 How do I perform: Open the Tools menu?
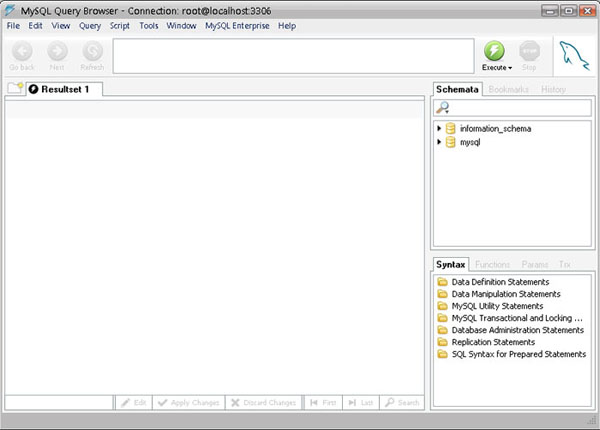point(149,26)
